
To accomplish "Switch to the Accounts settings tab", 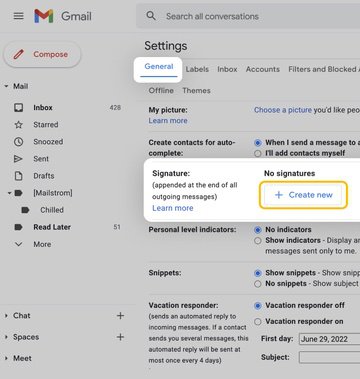I will (x=263, y=69).
